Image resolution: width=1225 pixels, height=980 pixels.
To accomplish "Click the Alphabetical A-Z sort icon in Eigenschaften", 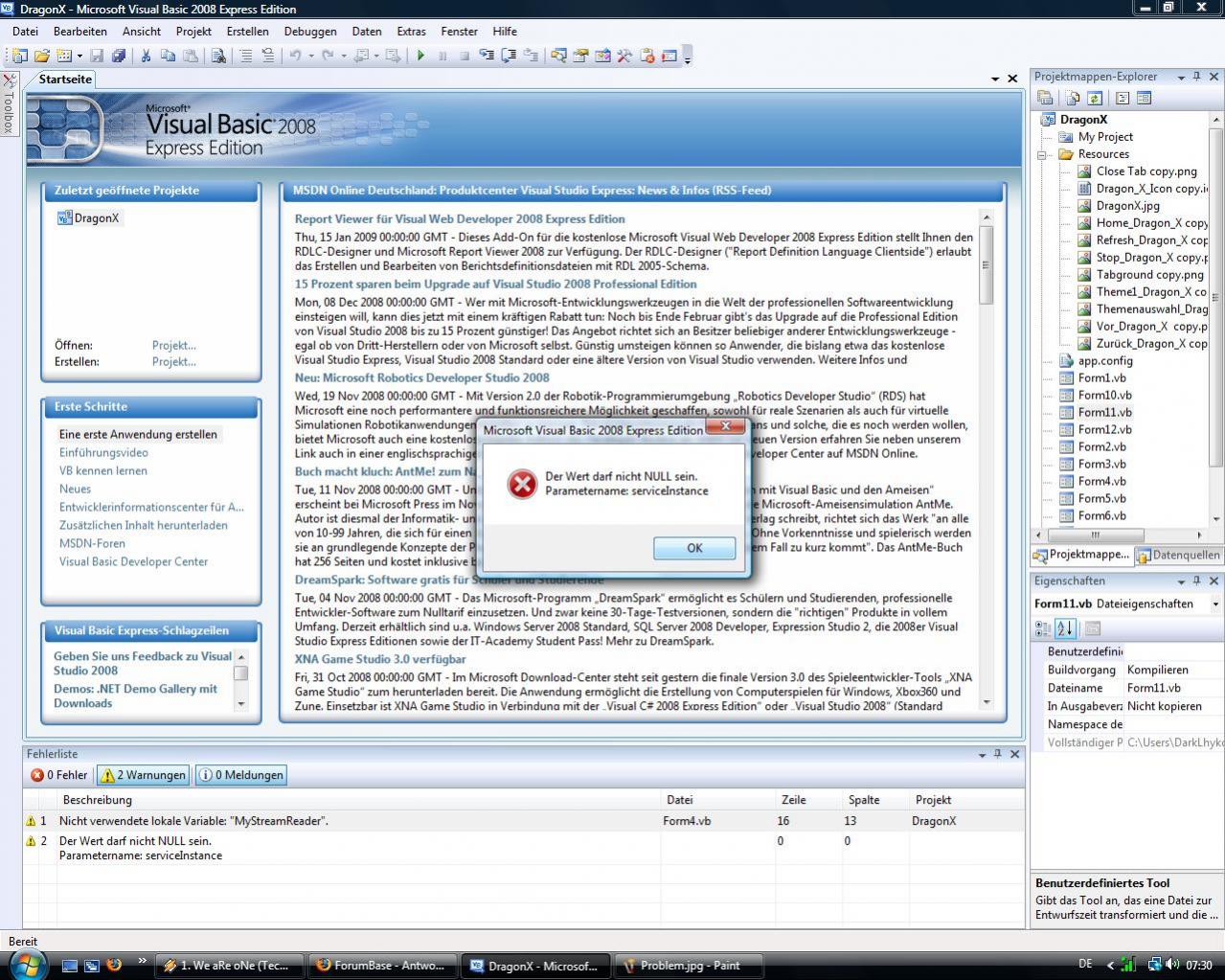I will click(1065, 628).
